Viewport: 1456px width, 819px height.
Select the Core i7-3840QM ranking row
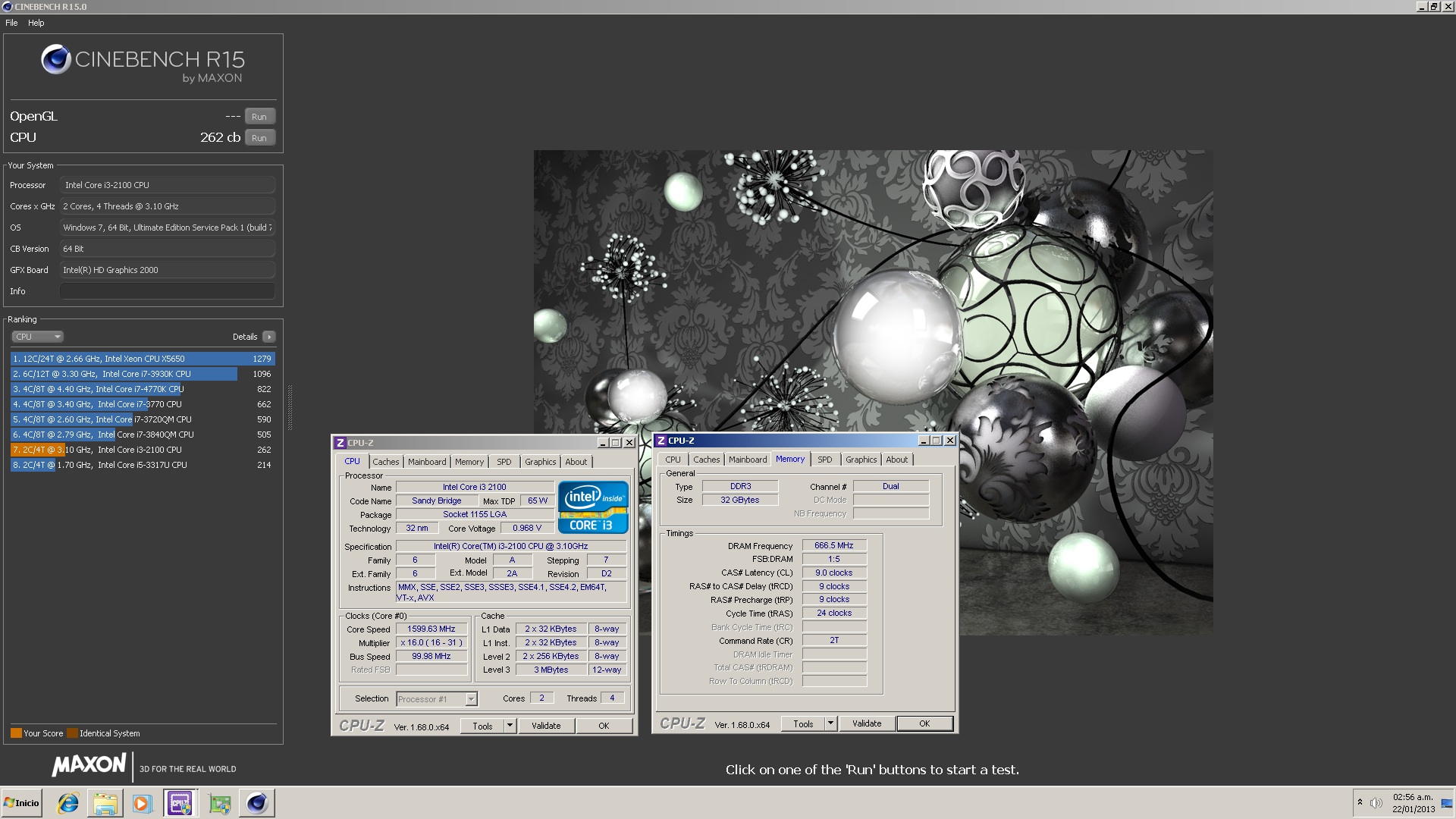click(x=143, y=435)
